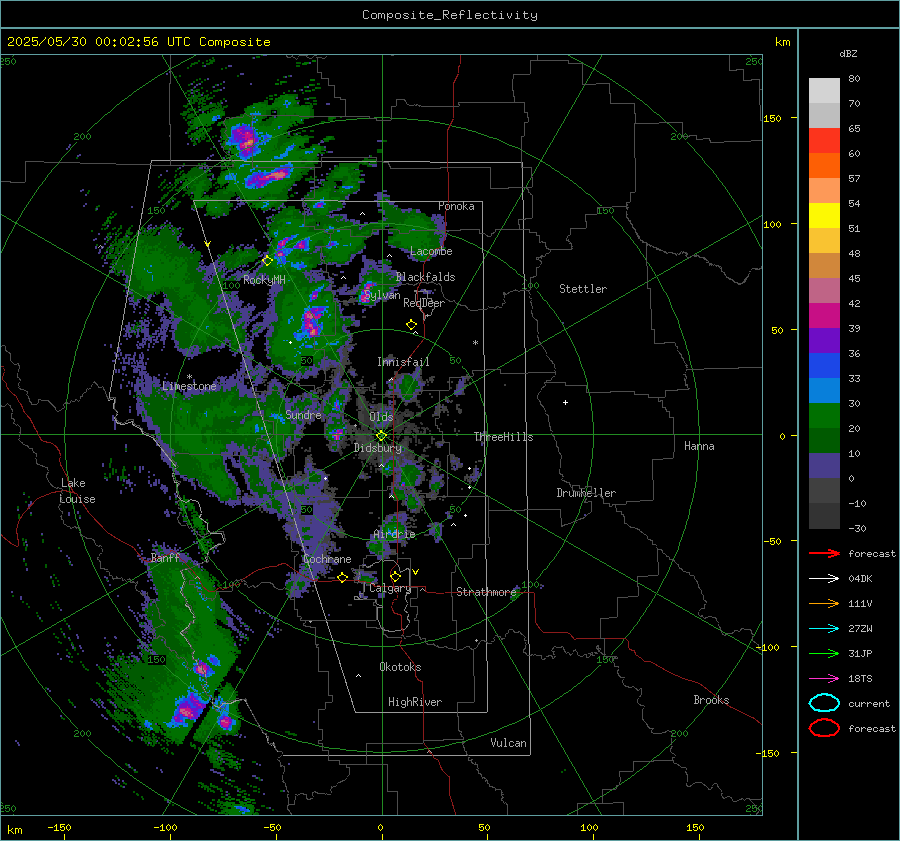900x841 pixels.
Task: Click the Brooks label
Action: pos(711,700)
